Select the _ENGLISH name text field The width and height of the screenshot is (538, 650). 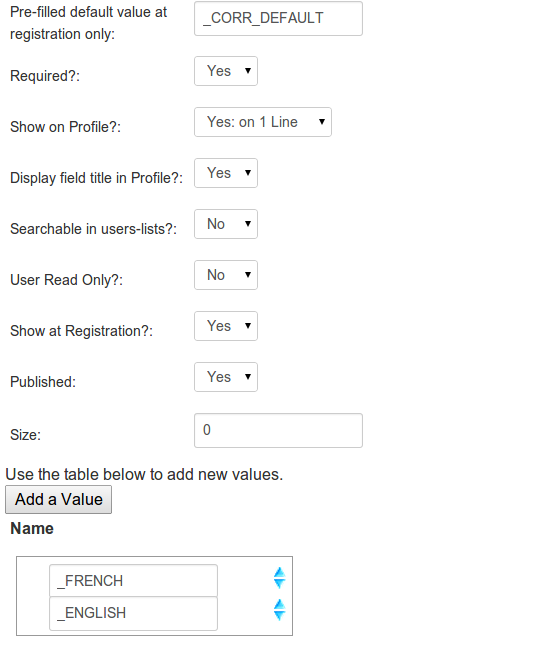[133, 613]
